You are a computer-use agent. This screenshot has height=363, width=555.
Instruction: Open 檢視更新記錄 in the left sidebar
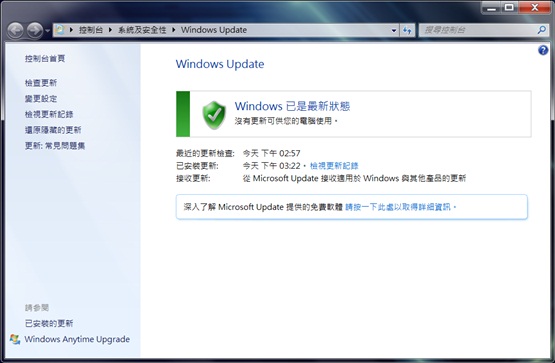click(x=49, y=114)
